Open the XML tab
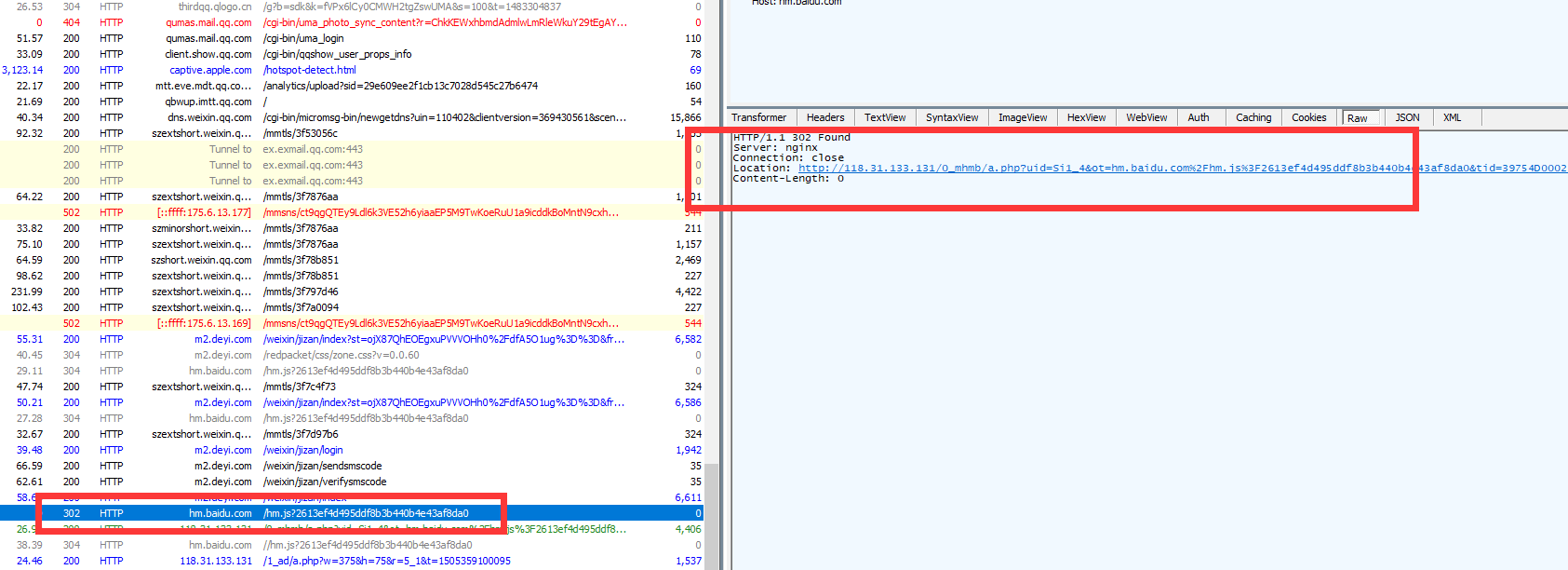 [1452, 117]
